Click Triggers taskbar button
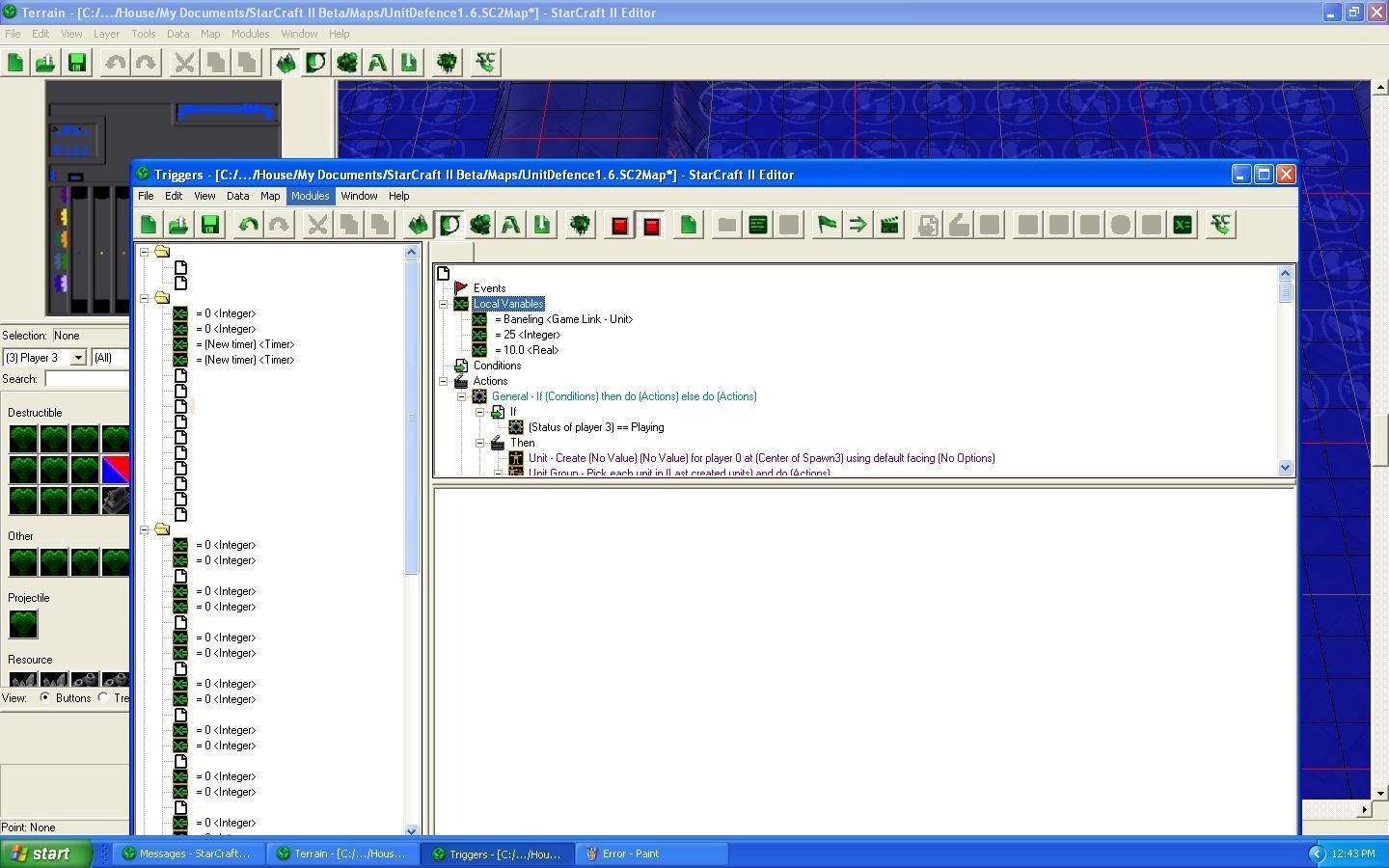The width and height of the screenshot is (1389, 868). click(x=498, y=854)
